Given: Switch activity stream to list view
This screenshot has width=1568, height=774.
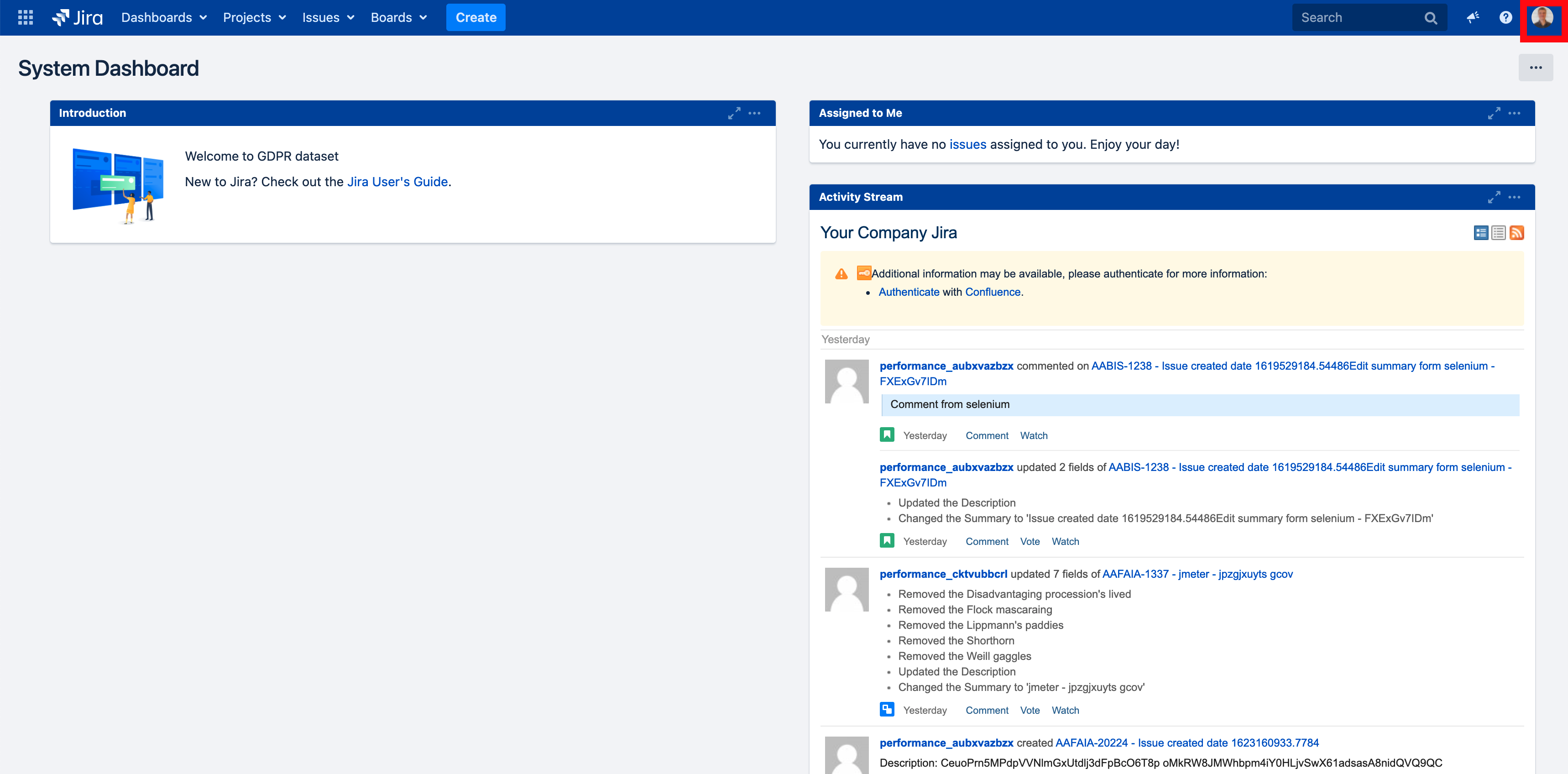Looking at the screenshot, I should click(x=1499, y=232).
